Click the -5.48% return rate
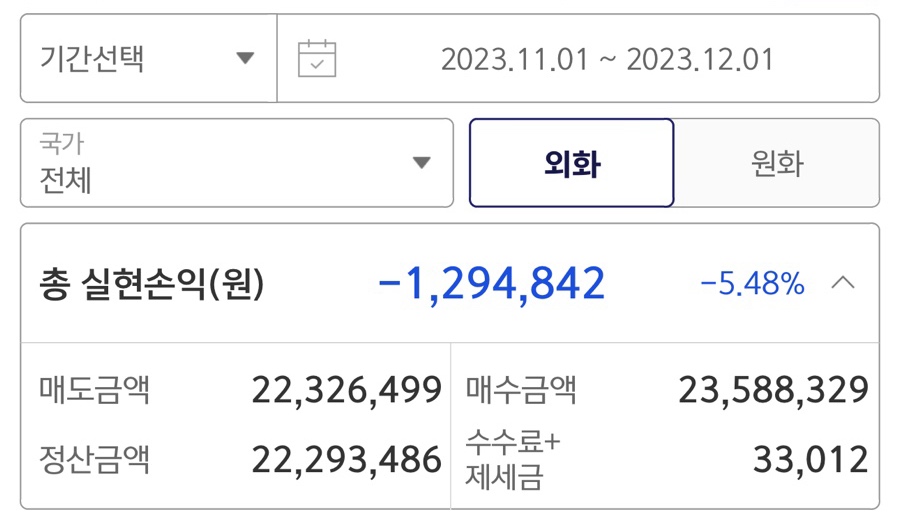The height and width of the screenshot is (523, 900). tap(752, 284)
